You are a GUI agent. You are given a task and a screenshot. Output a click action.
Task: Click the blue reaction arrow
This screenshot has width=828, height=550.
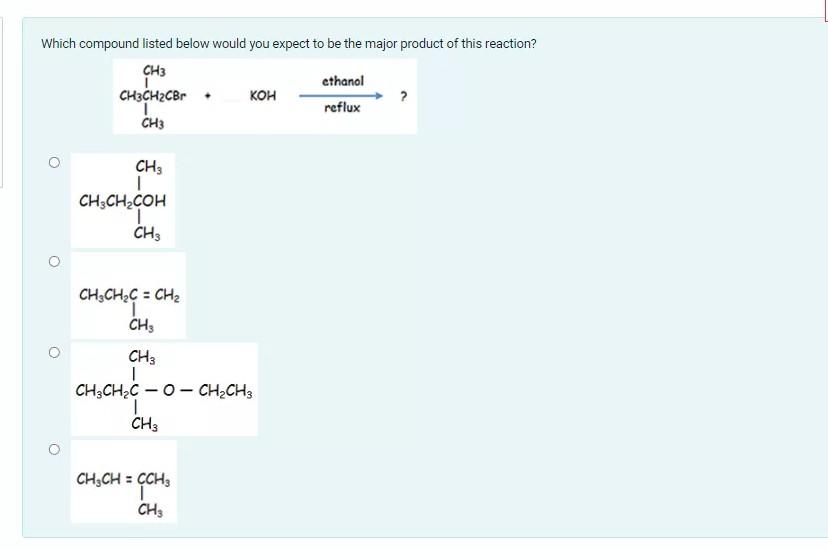point(341,96)
